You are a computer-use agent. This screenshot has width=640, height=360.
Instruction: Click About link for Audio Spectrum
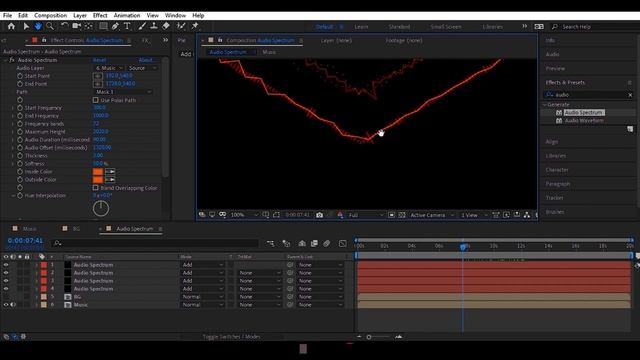pos(145,60)
